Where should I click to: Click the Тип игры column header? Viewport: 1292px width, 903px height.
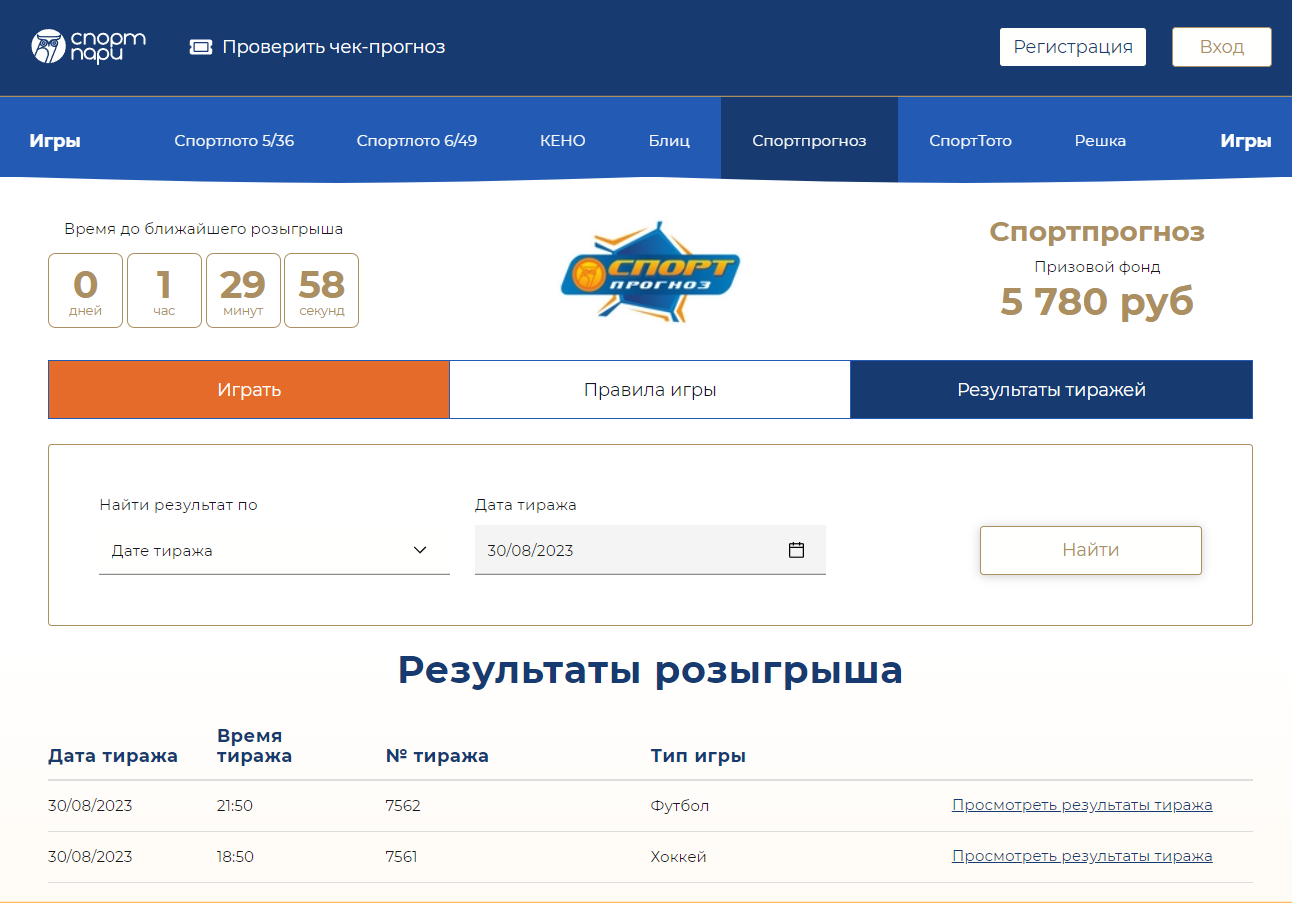click(698, 756)
